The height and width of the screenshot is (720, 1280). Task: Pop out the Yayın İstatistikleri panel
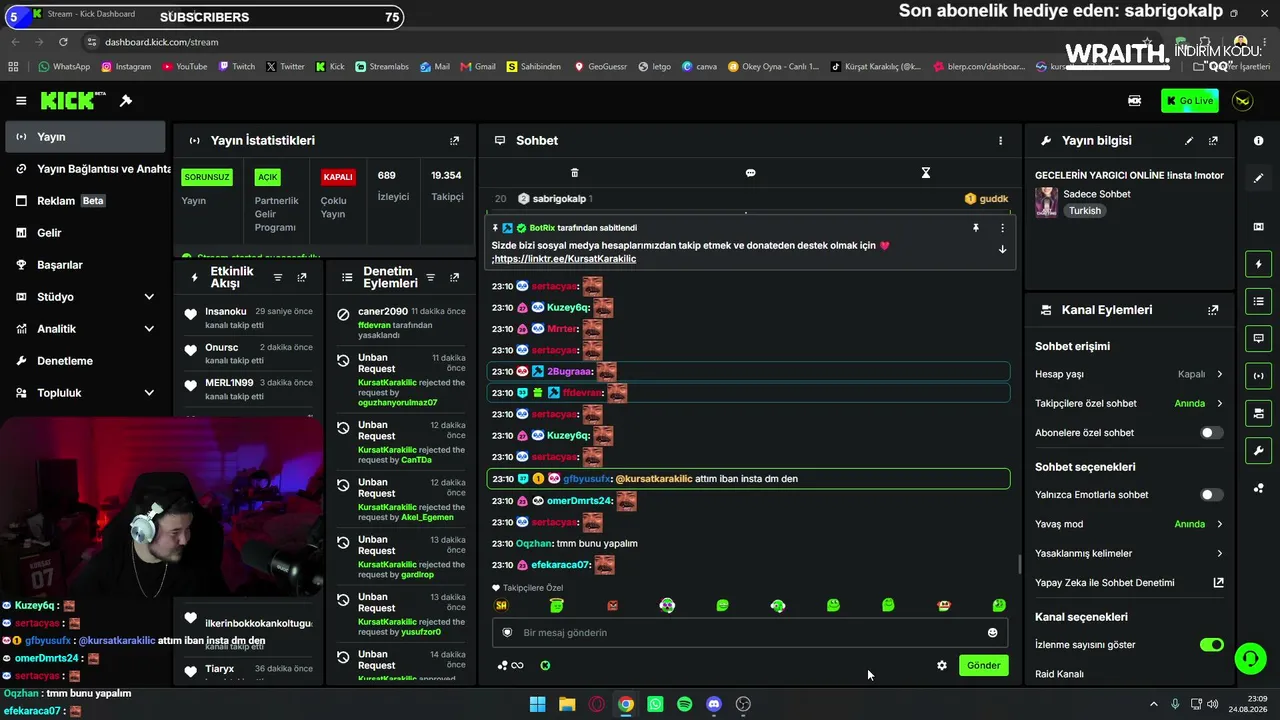(x=454, y=141)
